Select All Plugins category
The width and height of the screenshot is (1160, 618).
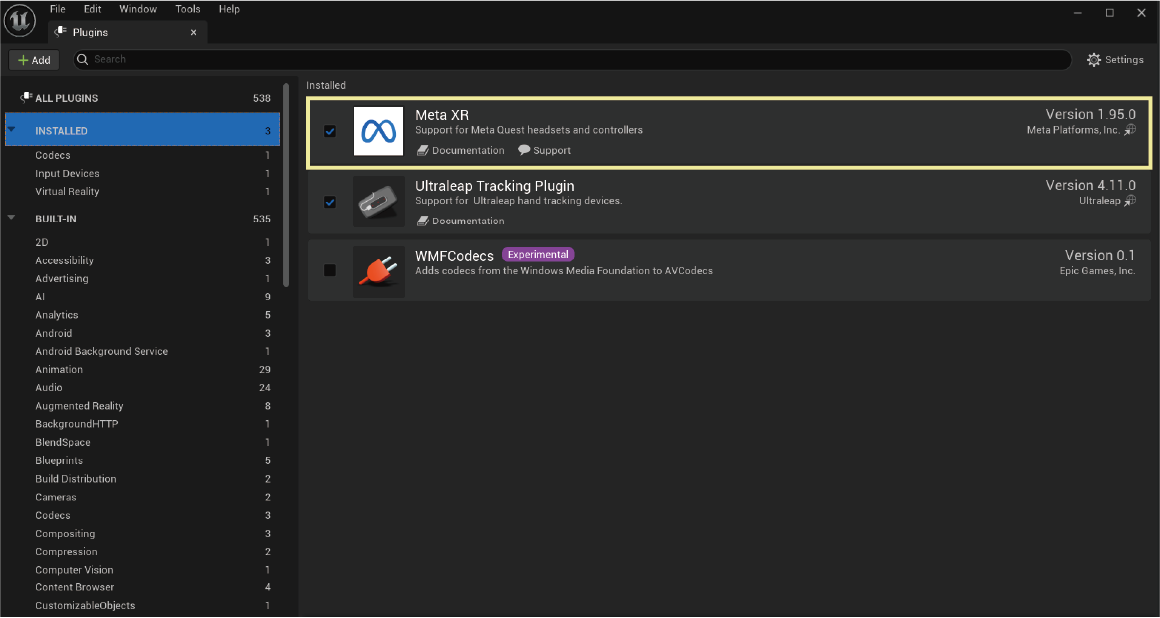(x=142, y=98)
